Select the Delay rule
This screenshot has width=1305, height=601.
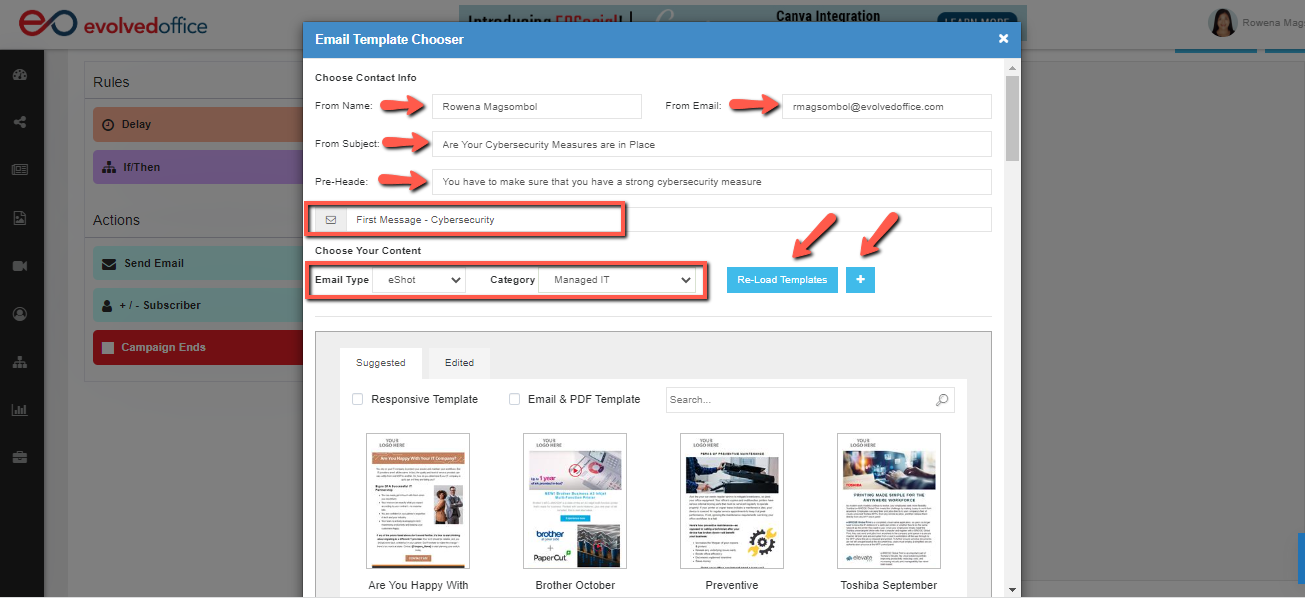click(x=198, y=125)
